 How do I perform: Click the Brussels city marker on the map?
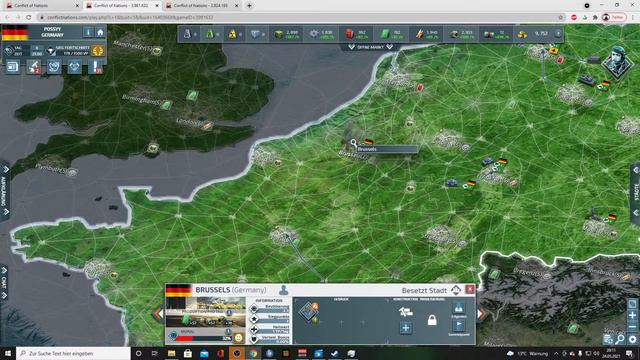tap(353, 143)
